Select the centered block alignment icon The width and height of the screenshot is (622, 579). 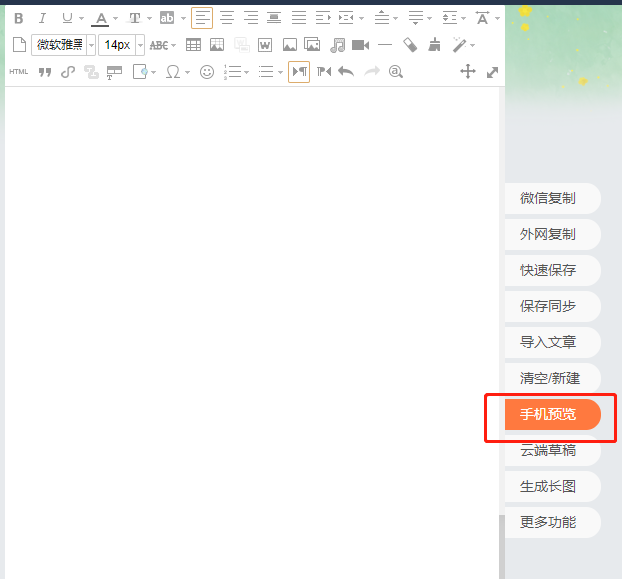[x=274, y=18]
